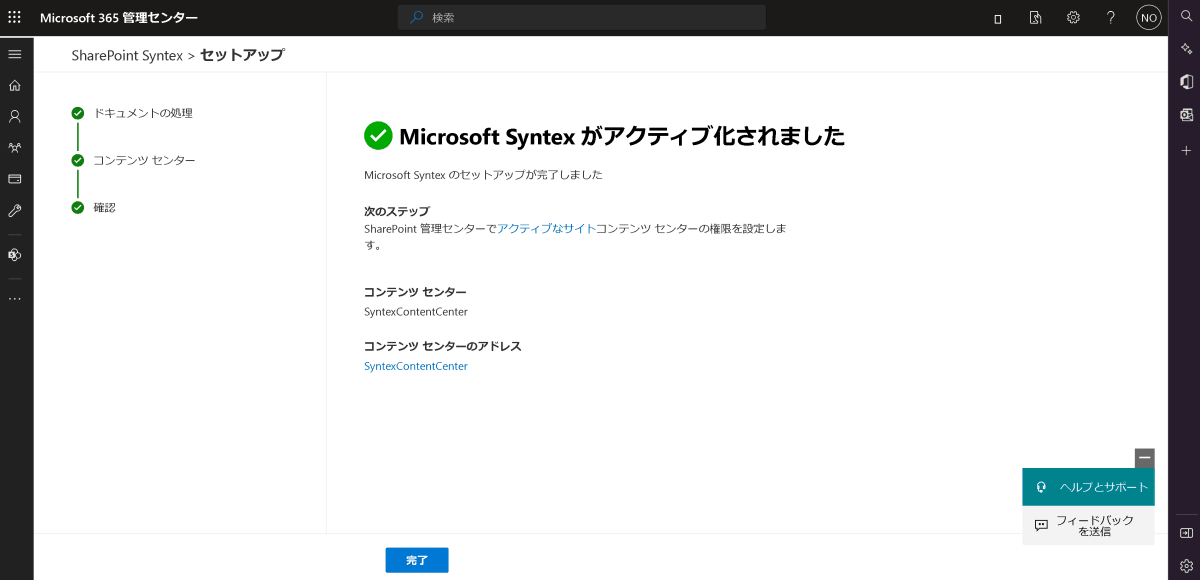This screenshot has width=1200, height=580.
Task: Open Outlook icon in browser sidebar
Action: tap(1187, 115)
